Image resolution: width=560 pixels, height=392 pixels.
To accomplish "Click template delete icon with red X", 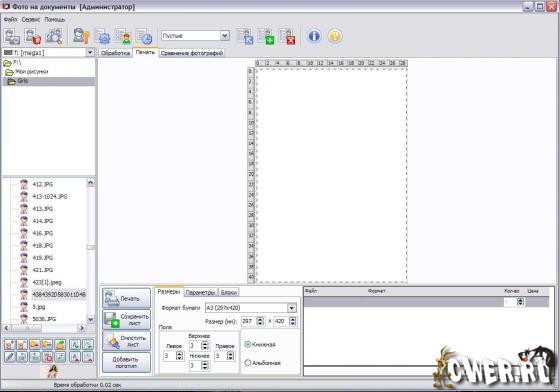I will coord(287,36).
